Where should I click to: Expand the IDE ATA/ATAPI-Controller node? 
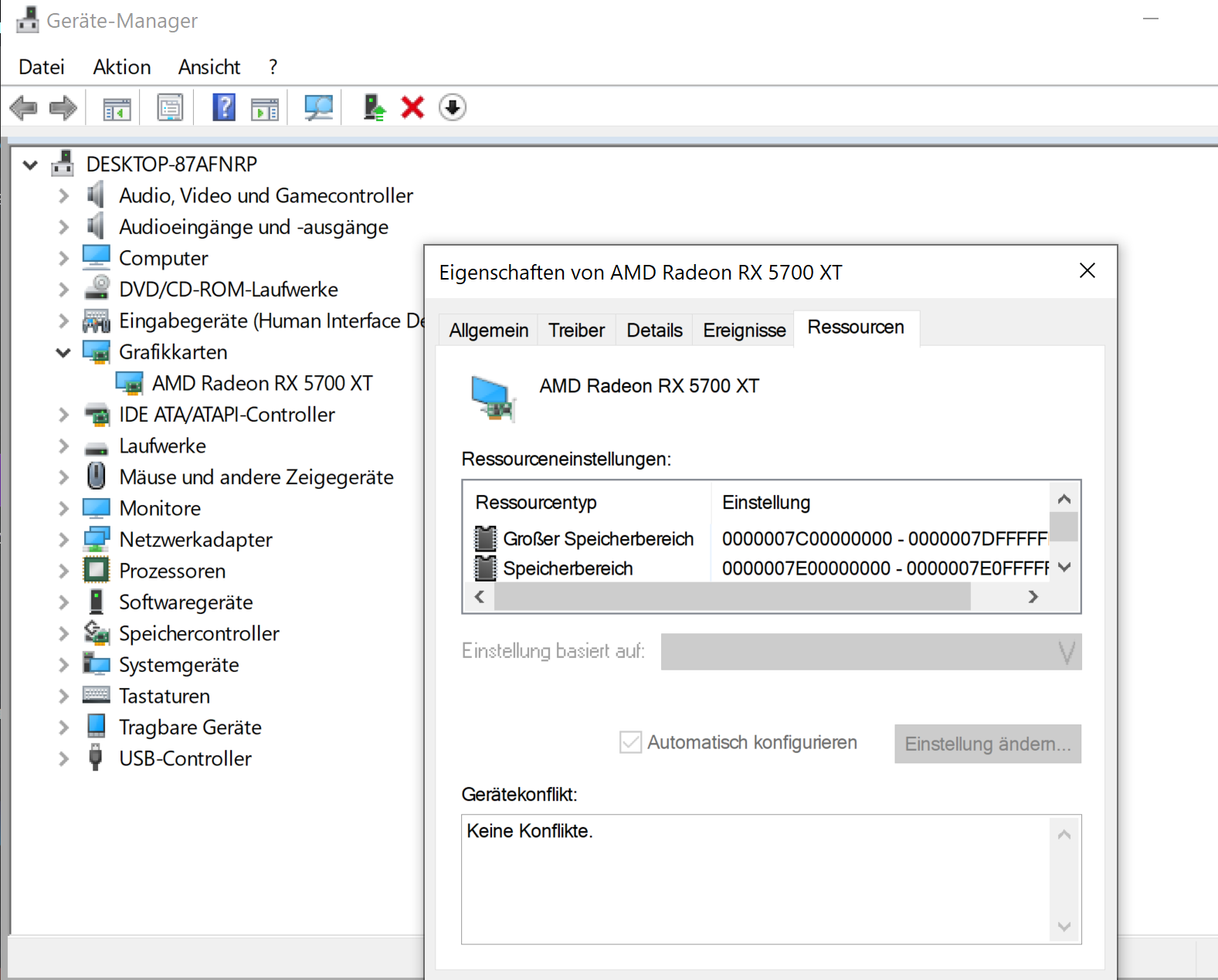coord(63,415)
